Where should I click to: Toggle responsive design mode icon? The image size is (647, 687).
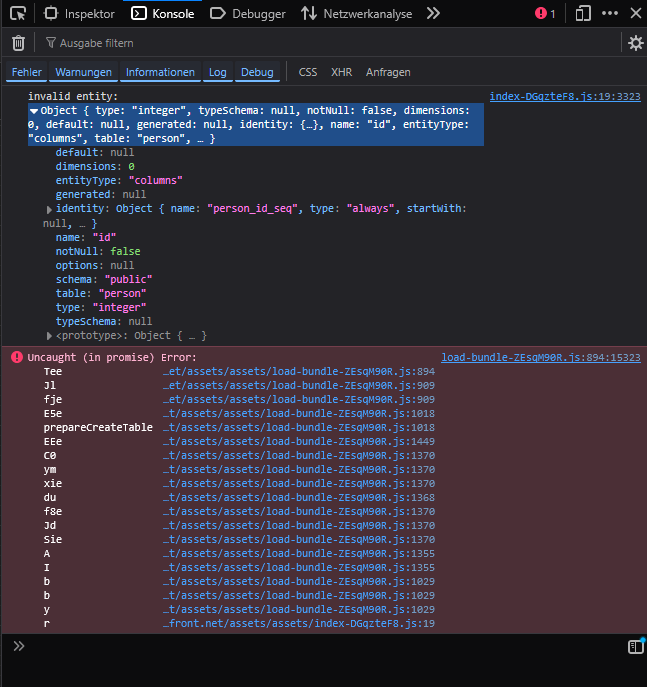(x=583, y=14)
